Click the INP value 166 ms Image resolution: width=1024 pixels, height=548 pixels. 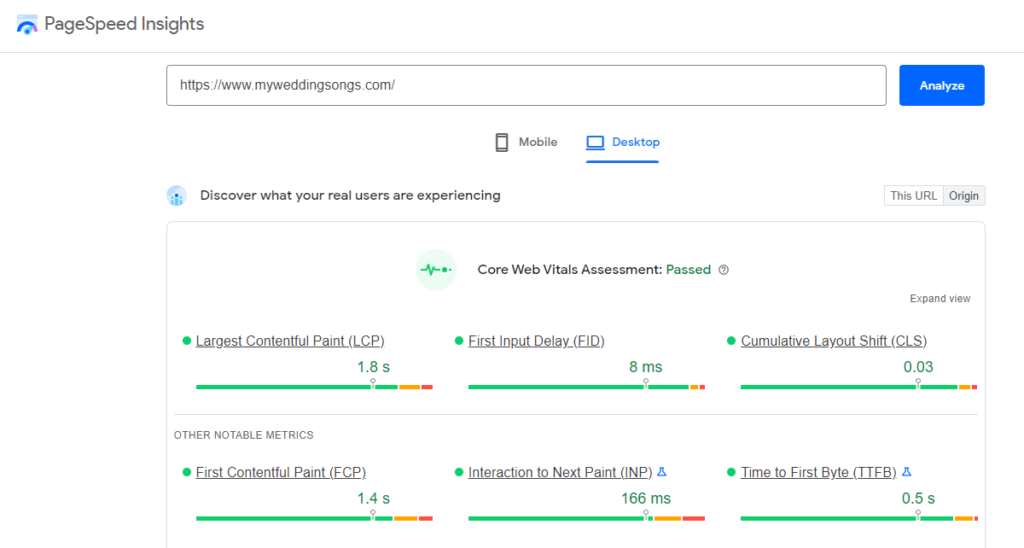646,498
